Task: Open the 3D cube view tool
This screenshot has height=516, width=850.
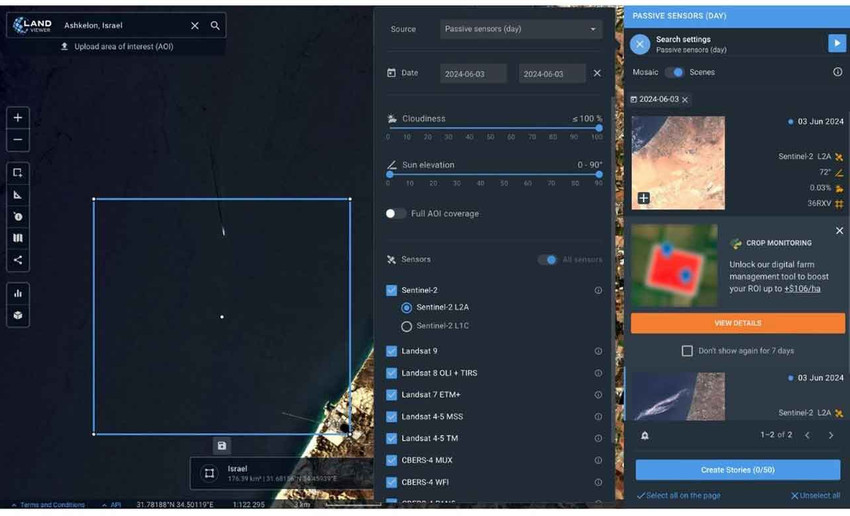Action: (x=18, y=315)
